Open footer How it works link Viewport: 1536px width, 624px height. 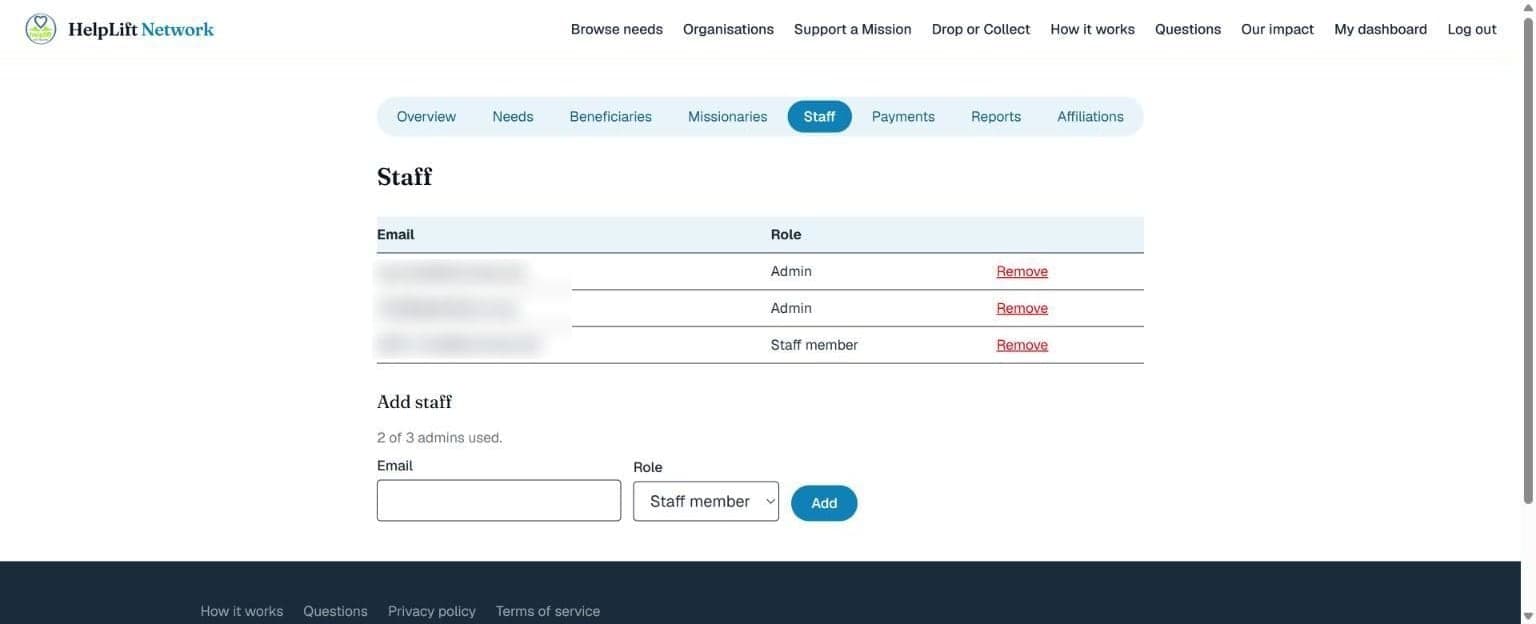[x=241, y=611]
